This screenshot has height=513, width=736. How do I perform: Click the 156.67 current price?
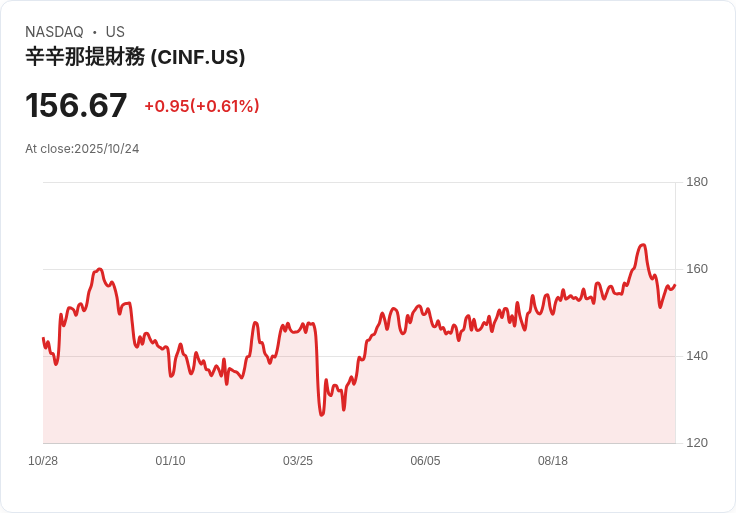76,105
